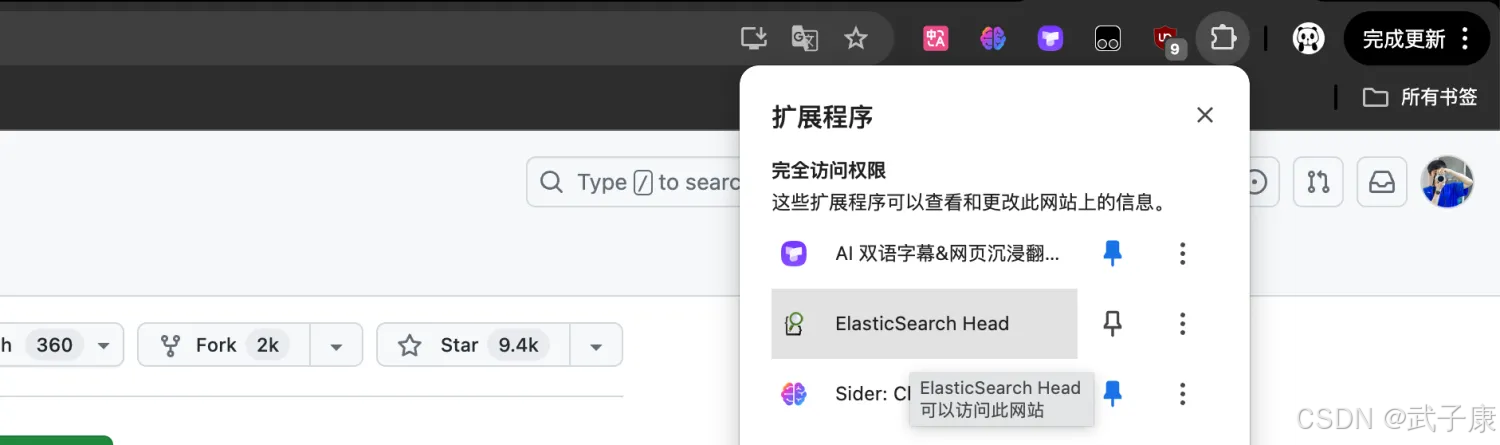The height and width of the screenshot is (445, 1500).
Task: Bookmark this page with the star icon
Action: (856, 39)
